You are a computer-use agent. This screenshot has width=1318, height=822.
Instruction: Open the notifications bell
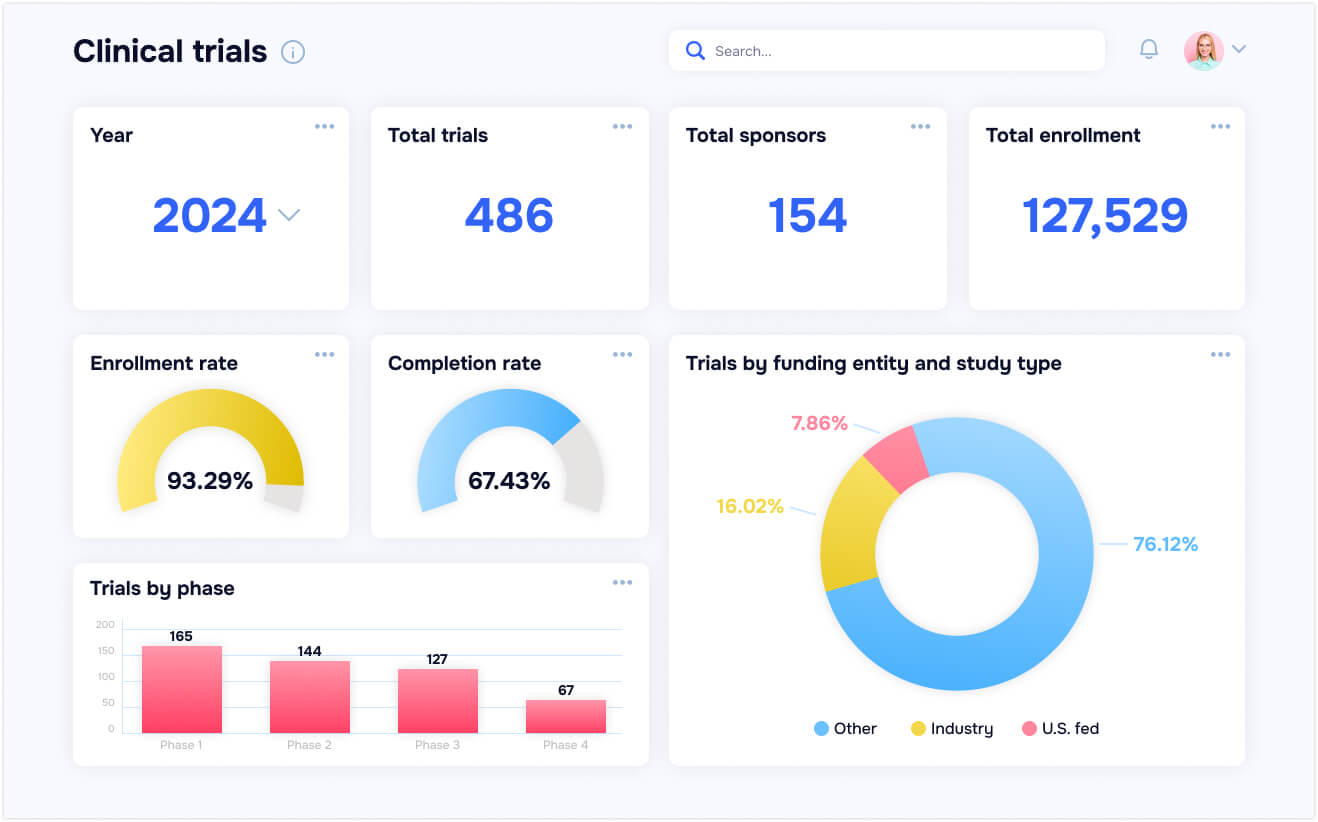pyautogui.click(x=1149, y=49)
